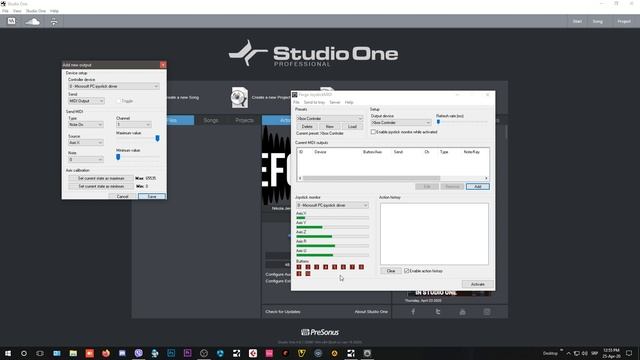Click the Minimum value slider handle
Image resolution: width=640 pixels, height=360 pixels.
(118, 156)
